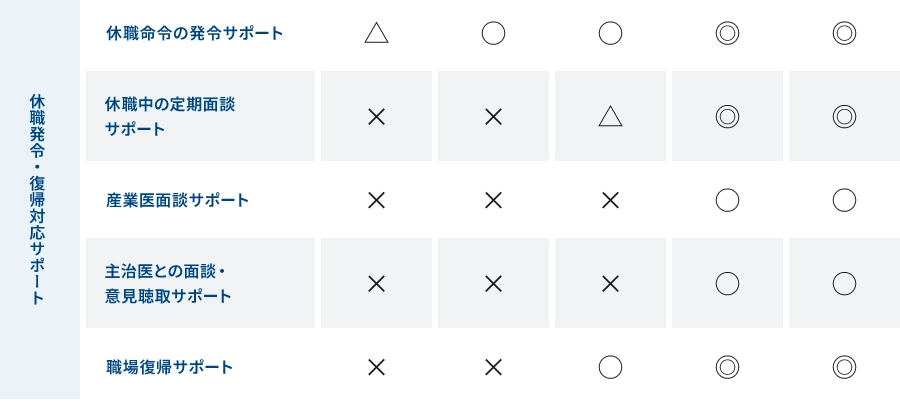Click the third X mark in 主治医との面談 row
Viewport: 900px width, 405px height.
point(610,283)
